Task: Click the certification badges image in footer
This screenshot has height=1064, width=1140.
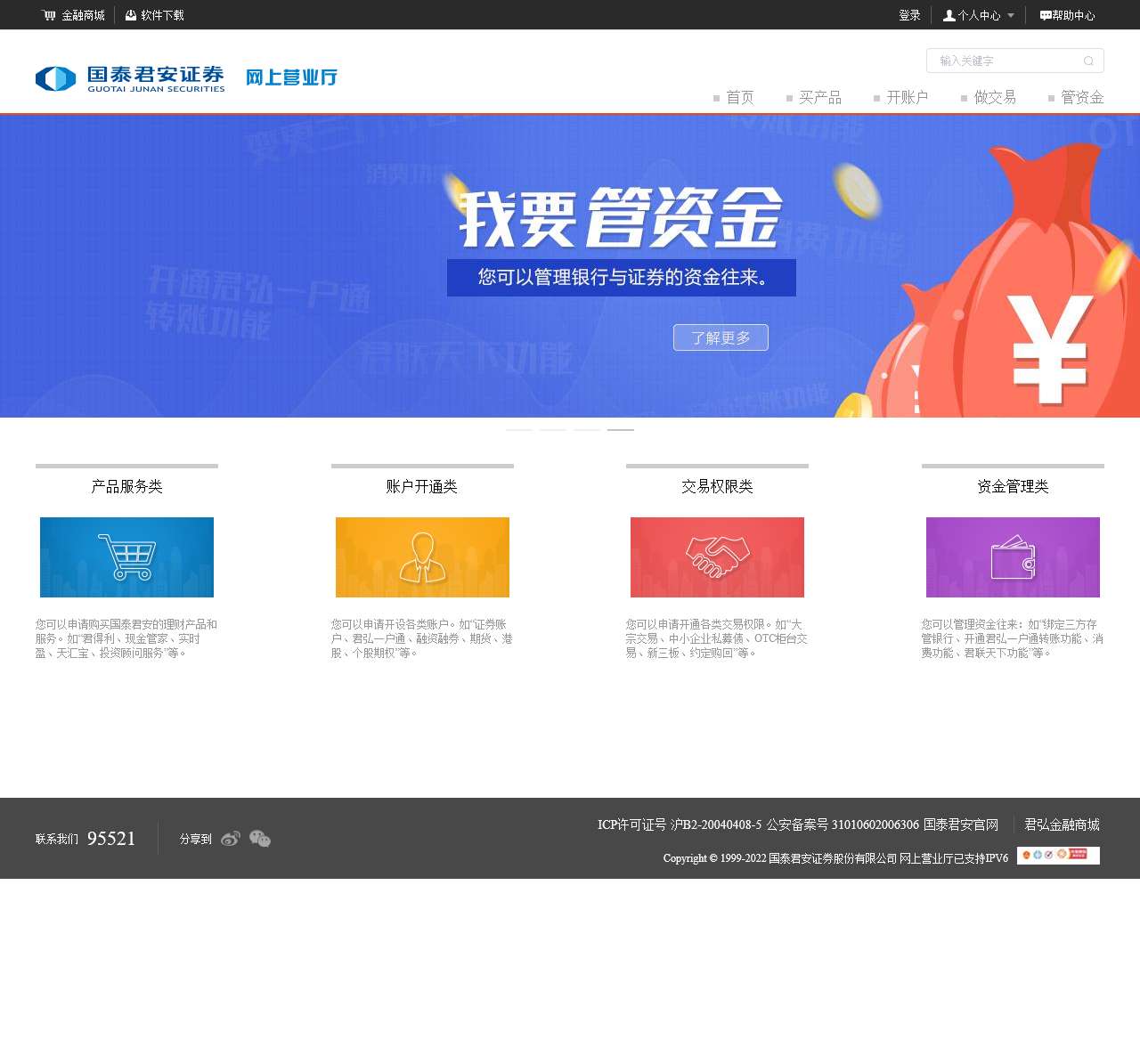Action: tap(1058, 855)
